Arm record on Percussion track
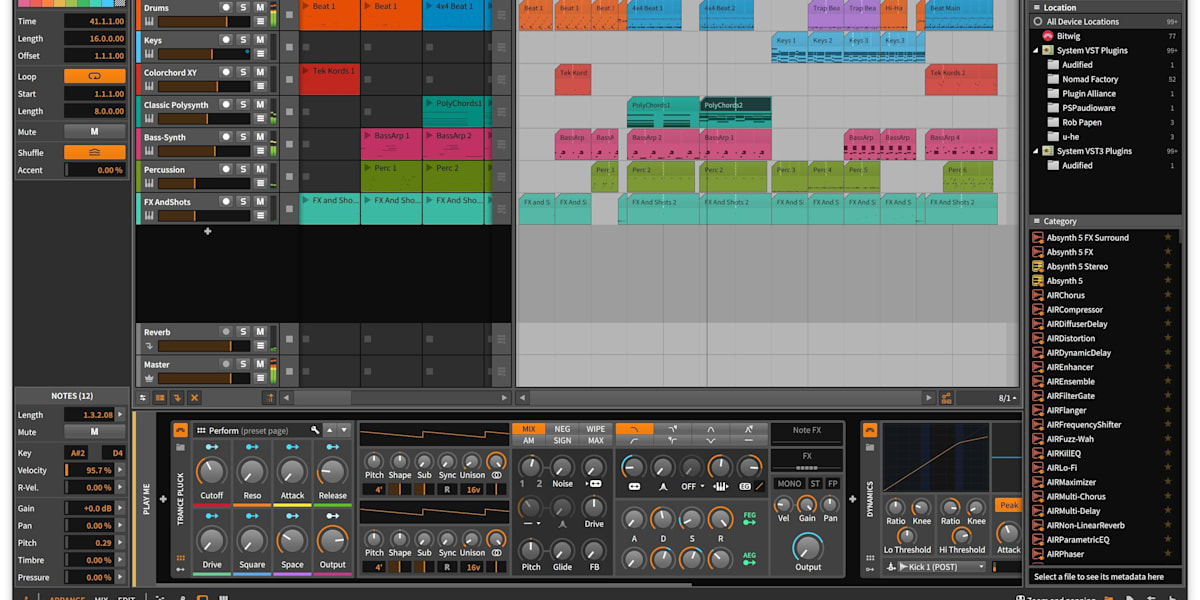This screenshot has width=1200, height=600. pyautogui.click(x=226, y=169)
